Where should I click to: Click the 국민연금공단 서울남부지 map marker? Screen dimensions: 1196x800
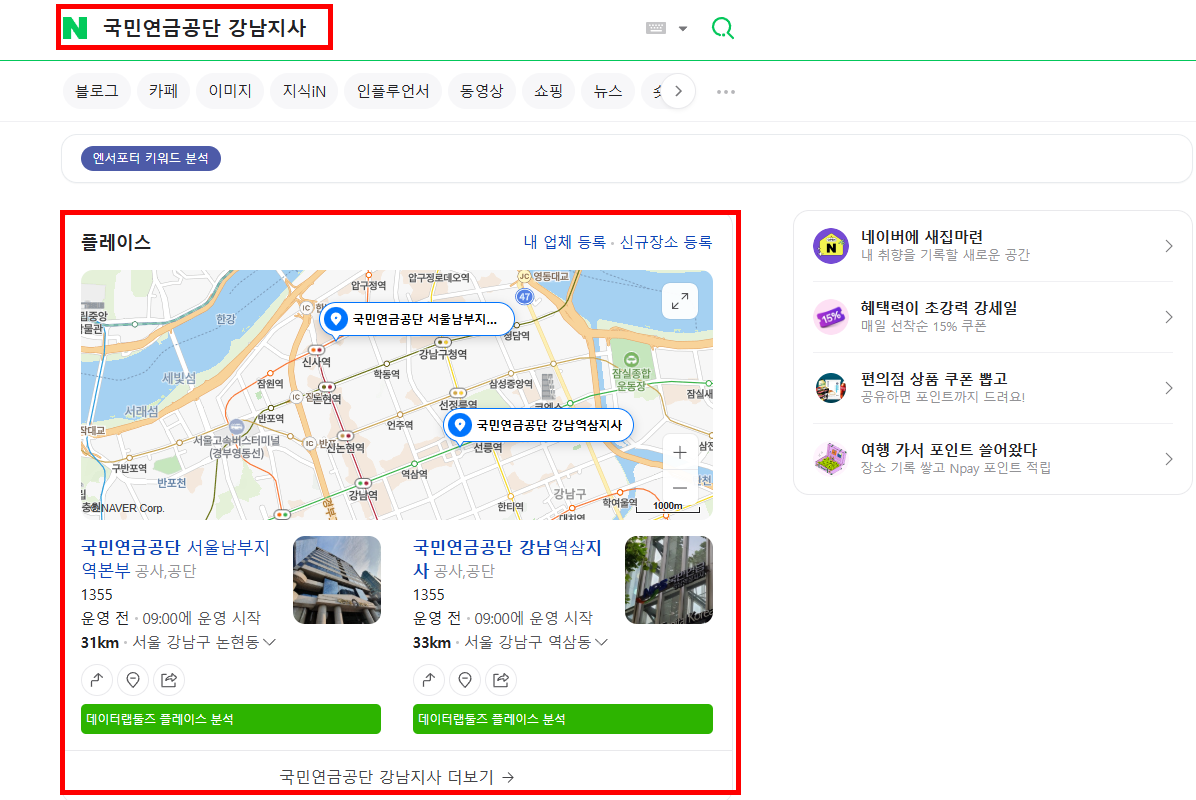(x=417, y=320)
